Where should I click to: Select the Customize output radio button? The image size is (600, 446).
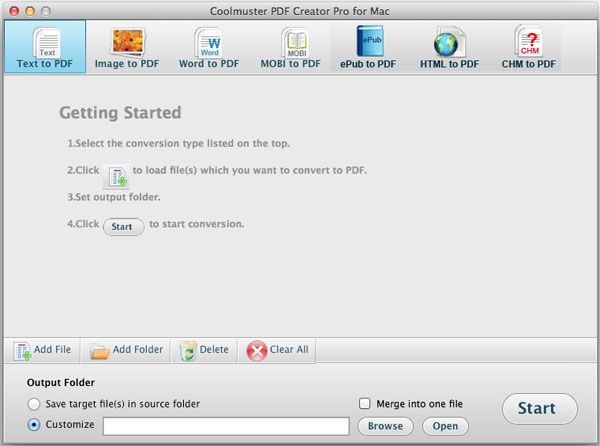point(34,425)
